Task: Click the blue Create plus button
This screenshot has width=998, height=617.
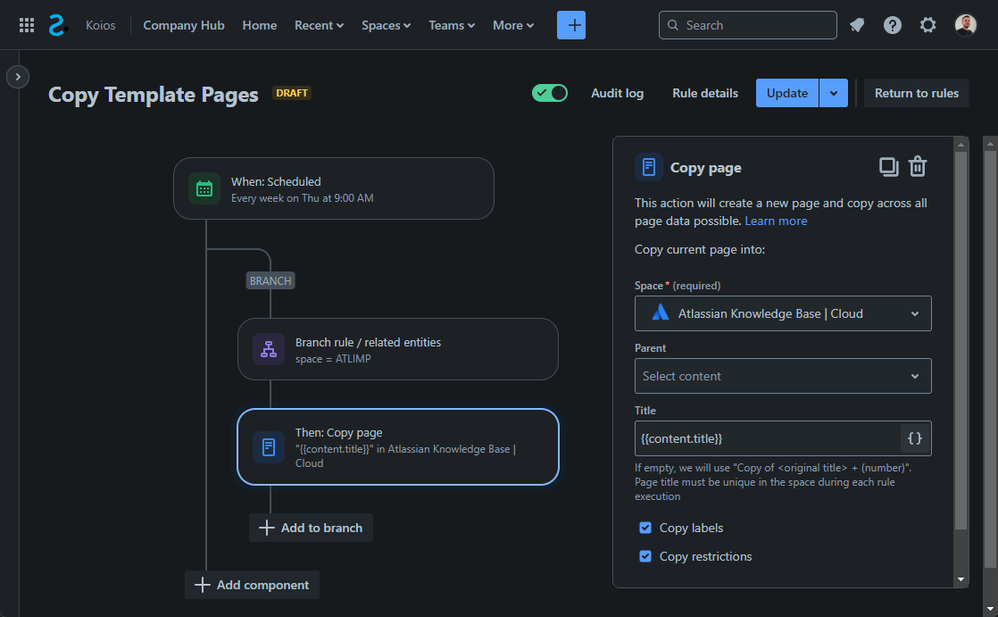Action: (571, 25)
